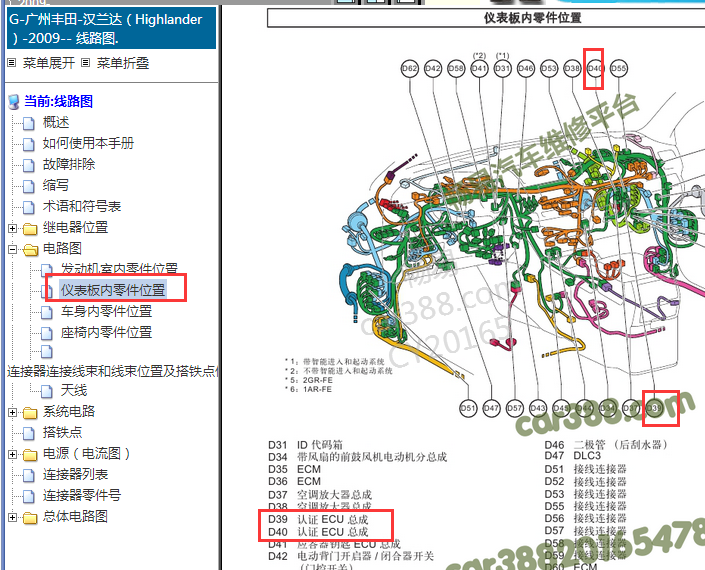Open the 缩写 page
This screenshot has height=570, width=705.
[56, 185]
